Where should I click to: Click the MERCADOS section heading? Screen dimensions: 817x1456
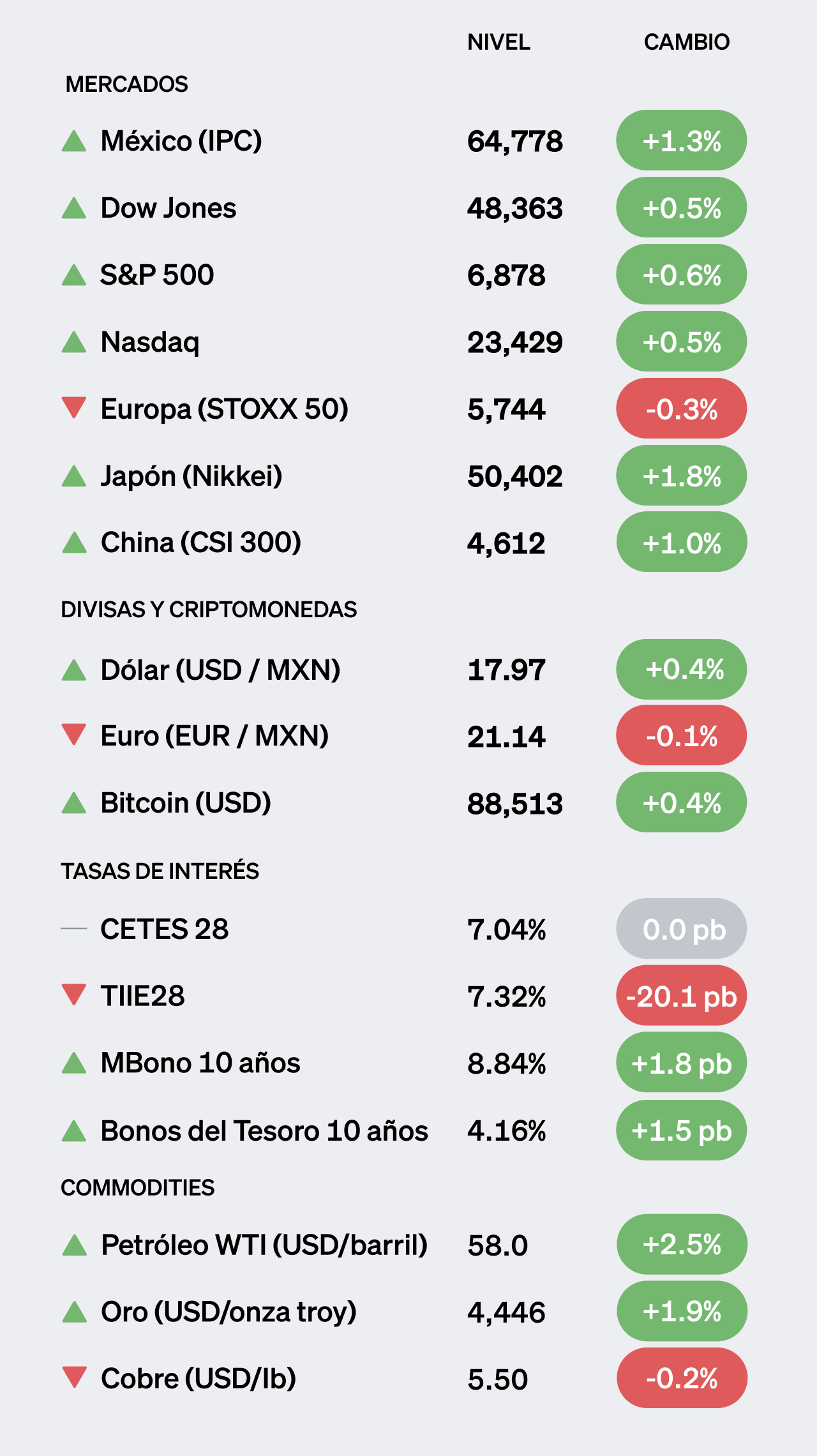126,84
